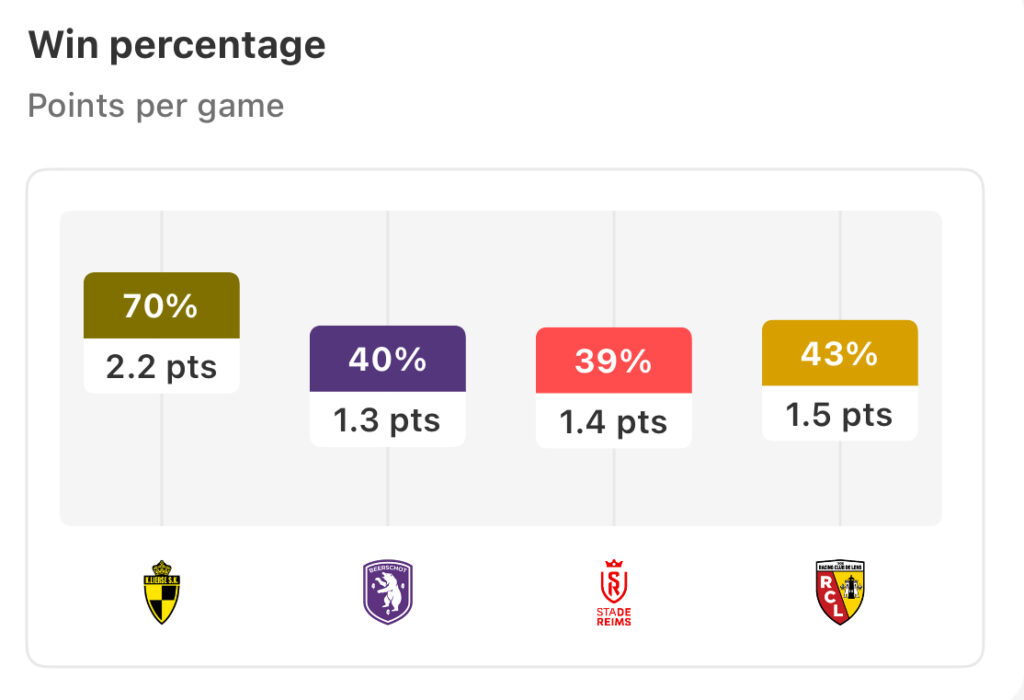Tap the RC Lens shield crest
The width and height of the screenshot is (1024, 700).
[840, 592]
